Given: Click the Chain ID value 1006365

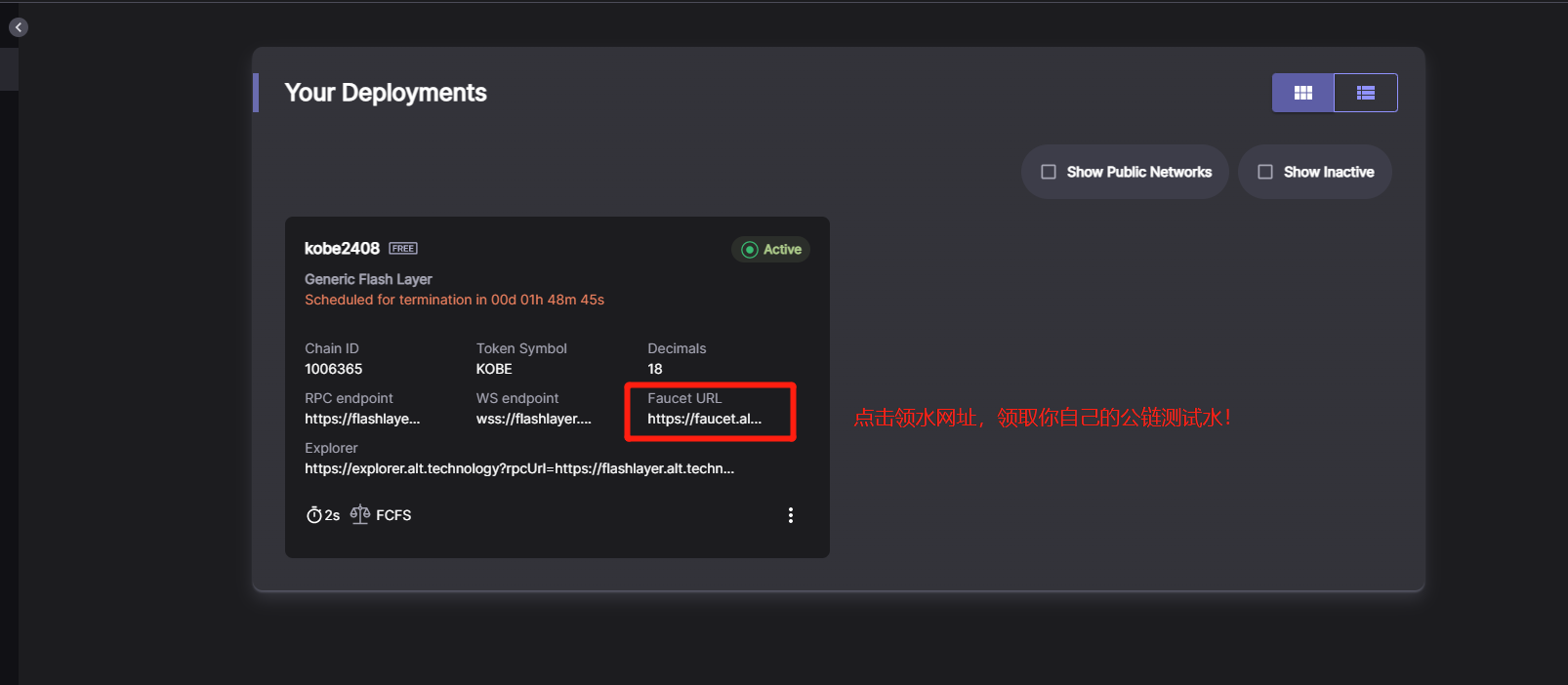Looking at the screenshot, I should [333, 369].
